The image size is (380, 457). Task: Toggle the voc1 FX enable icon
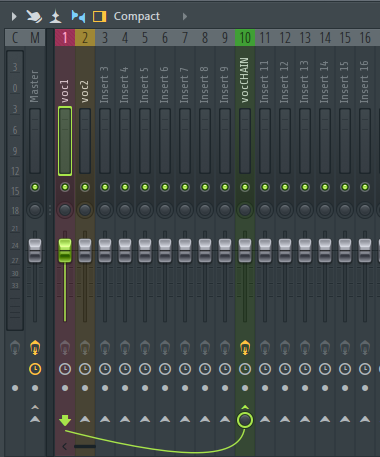pos(65,348)
